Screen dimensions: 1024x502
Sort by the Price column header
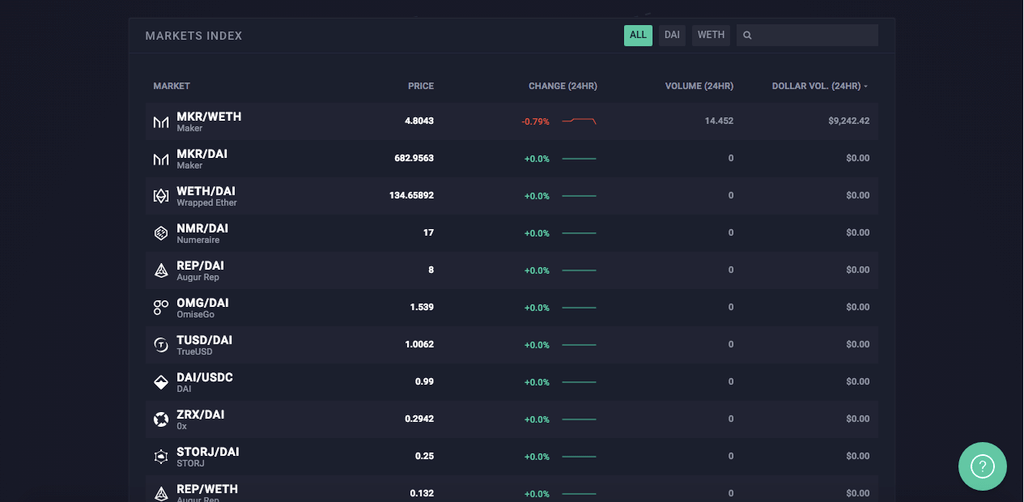click(421, 86)
